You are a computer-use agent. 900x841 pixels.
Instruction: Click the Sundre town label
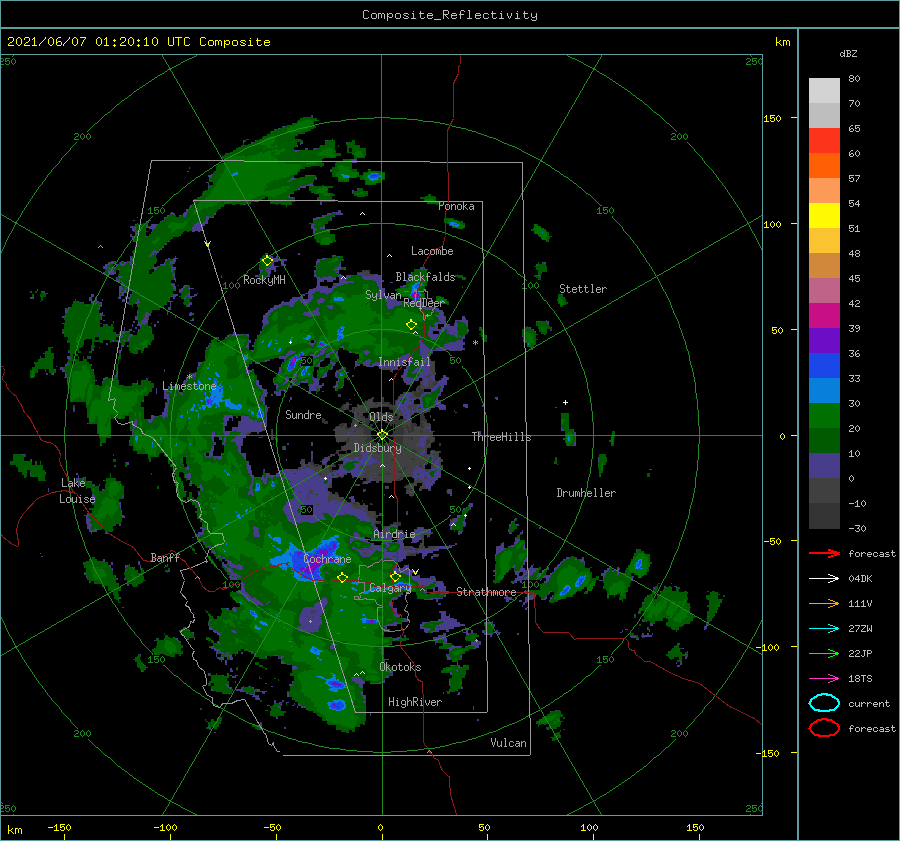[303, 414]
